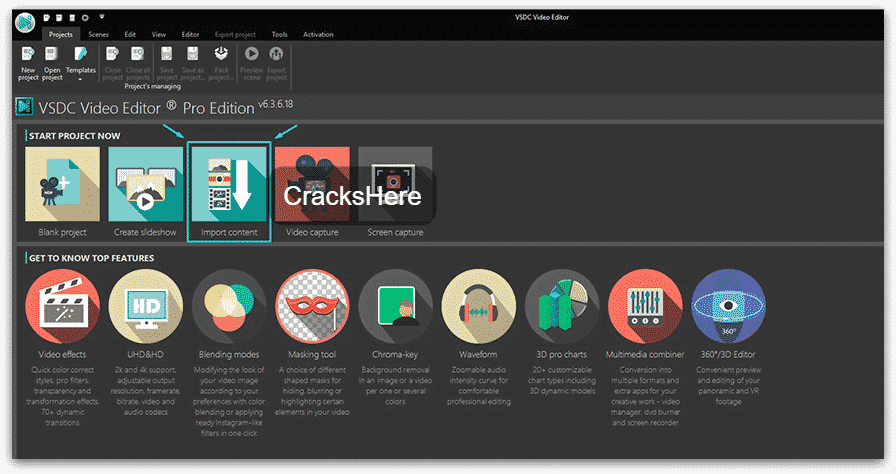Open the Tools ribbon tab
The width and height of the screenshot is (896, 474).
click(x=279, y=34)
